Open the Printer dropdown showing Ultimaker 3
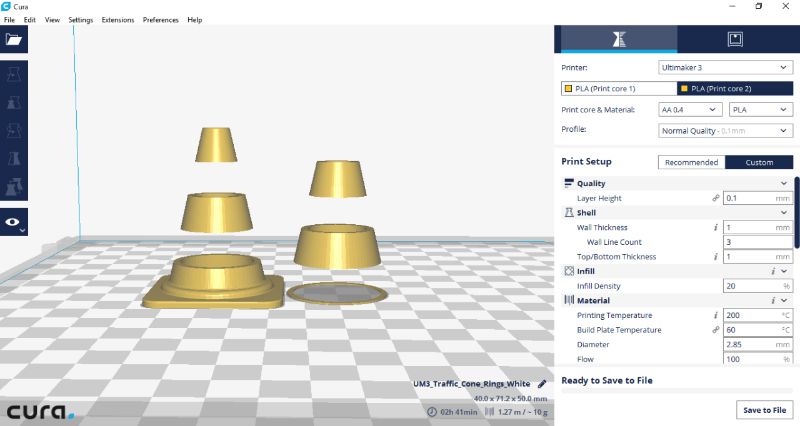 click(726, 67)
